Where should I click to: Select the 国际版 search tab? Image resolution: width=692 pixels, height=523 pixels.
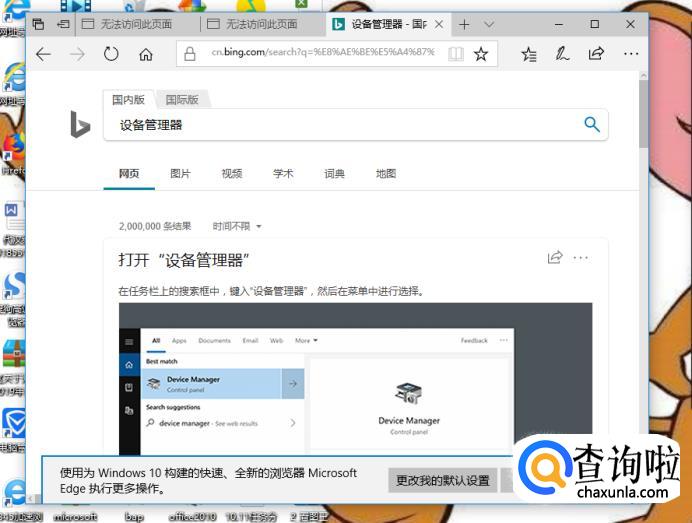coord(182,100)
